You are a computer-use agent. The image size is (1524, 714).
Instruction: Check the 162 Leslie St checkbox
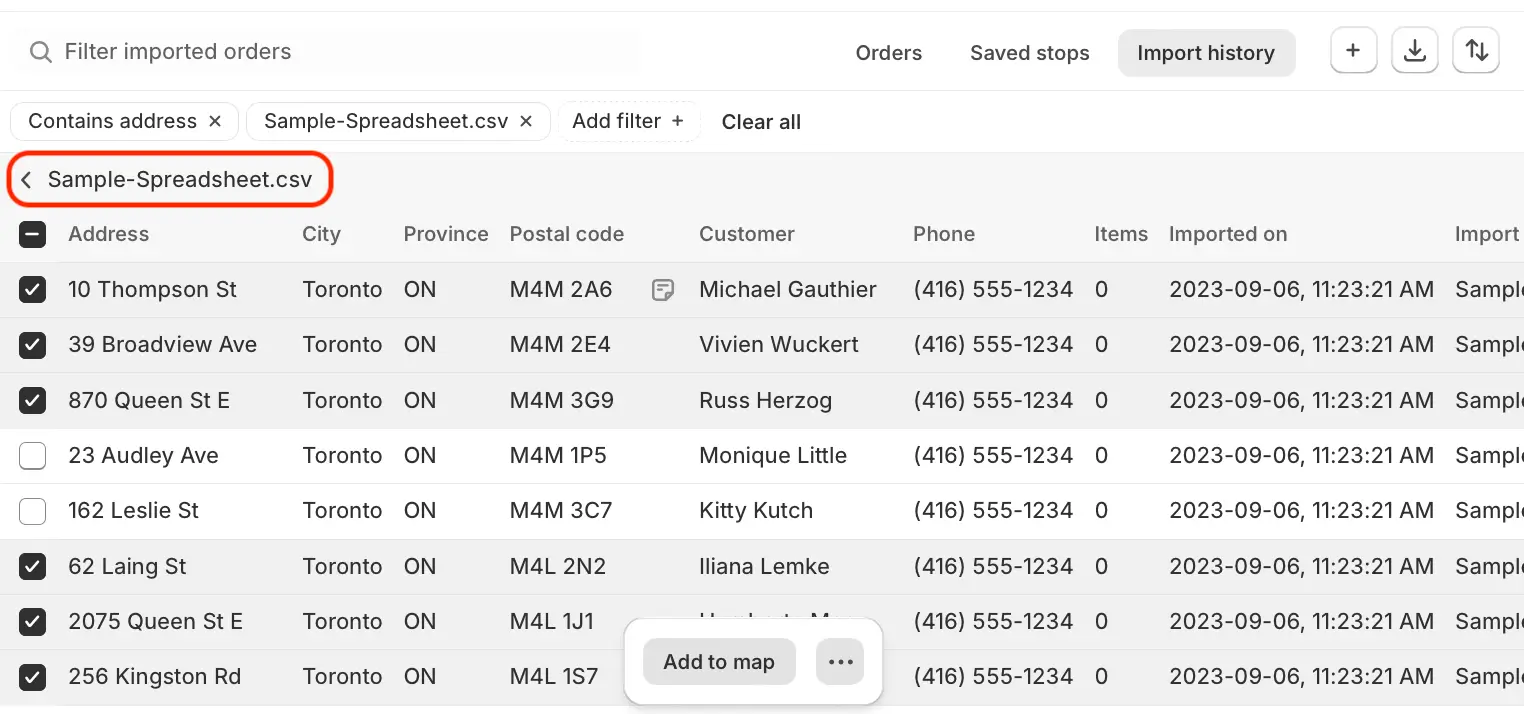32,511
